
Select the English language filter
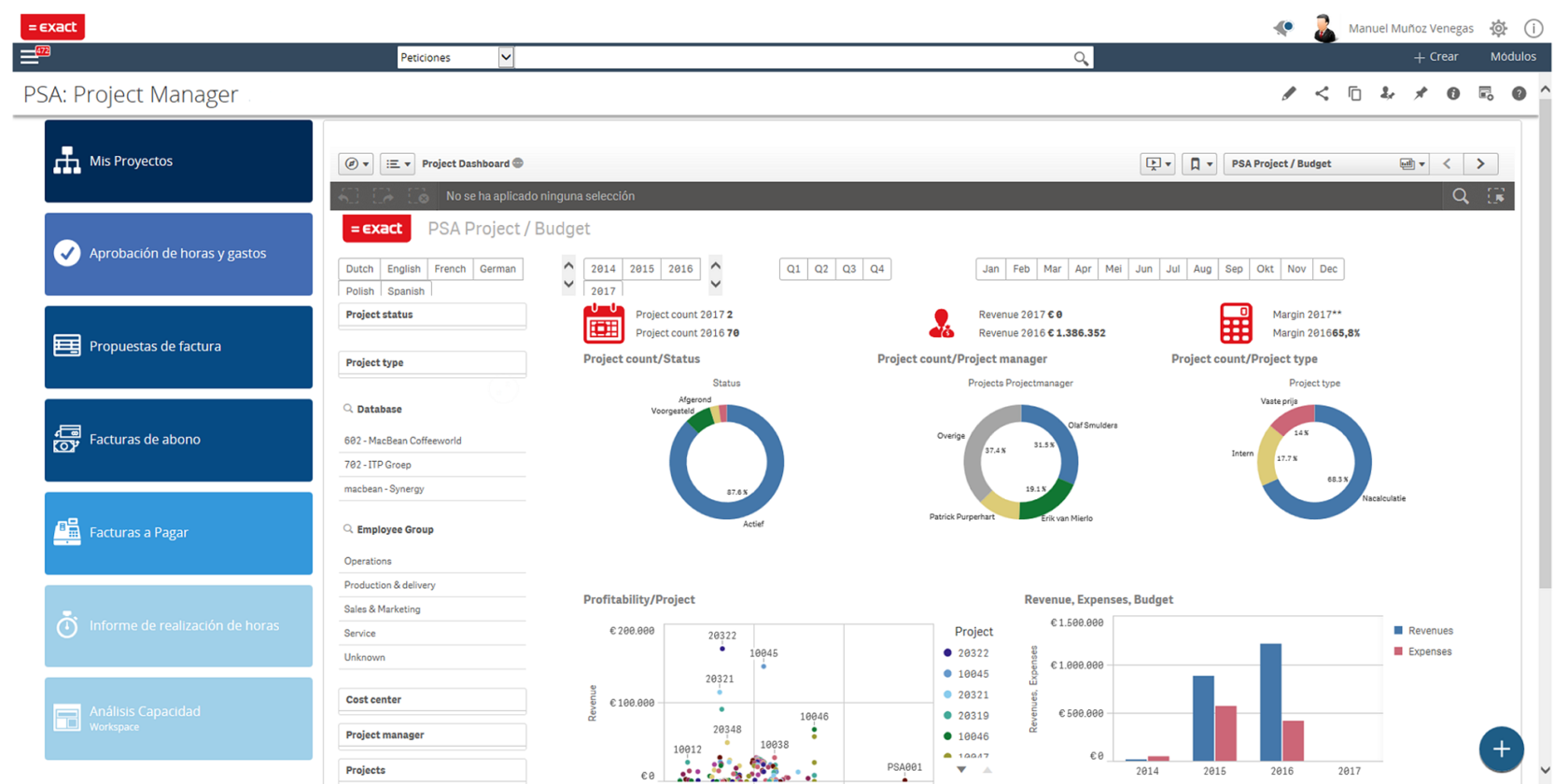(x=403, y=269)
